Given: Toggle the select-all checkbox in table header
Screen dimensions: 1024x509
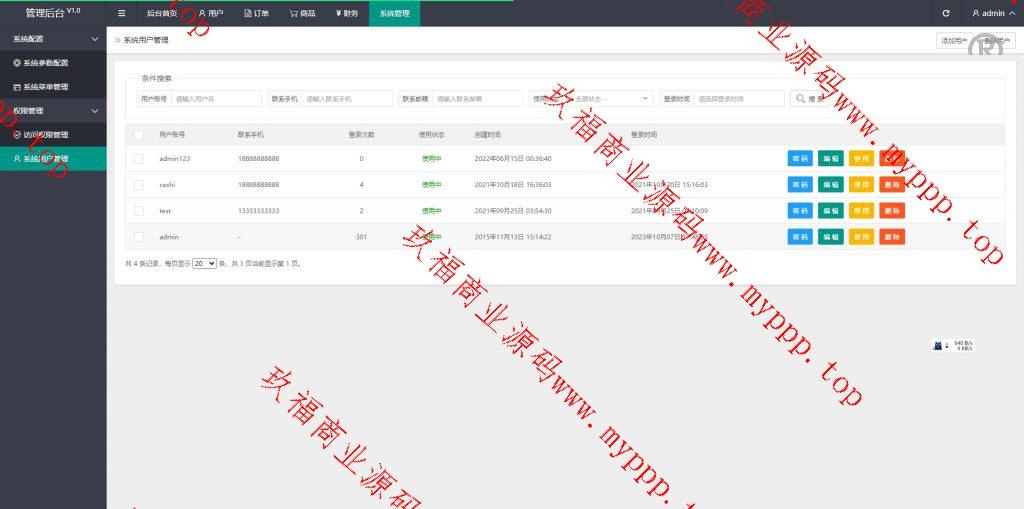Looking at the screenshot, I should [139, 134].
